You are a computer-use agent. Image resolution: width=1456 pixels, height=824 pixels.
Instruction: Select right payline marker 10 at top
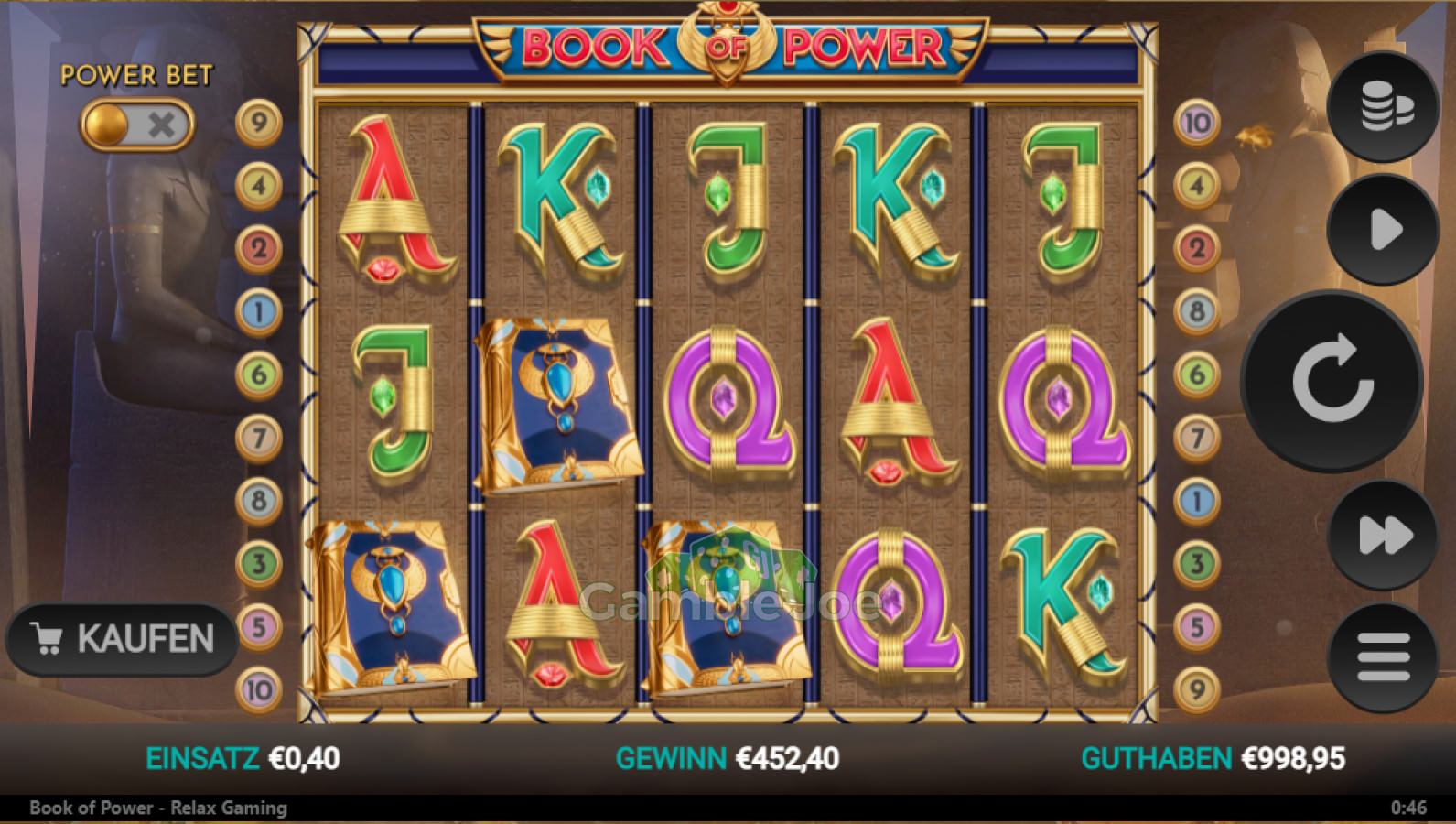coord(1197,122)
